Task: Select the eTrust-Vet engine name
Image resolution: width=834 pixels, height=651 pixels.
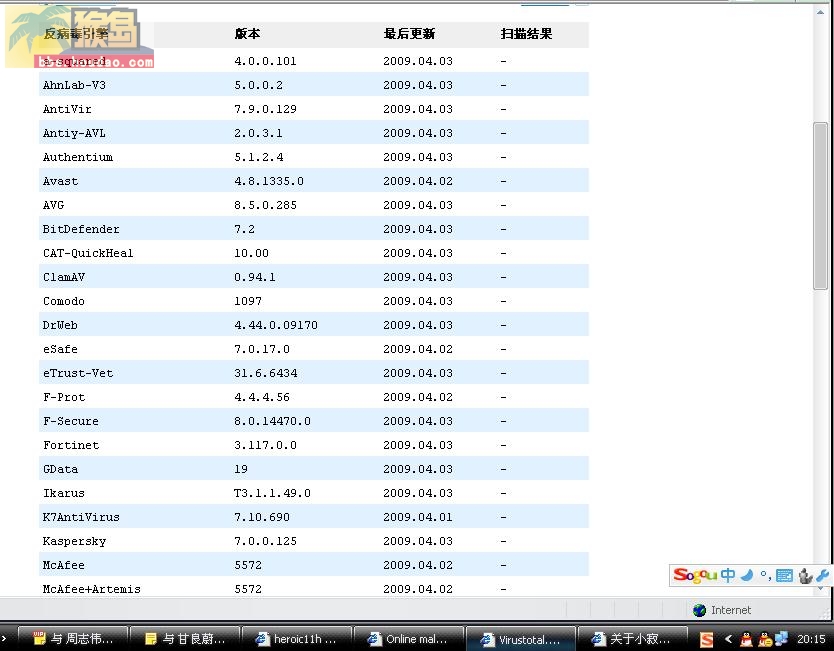Action: tap(78, 373)
